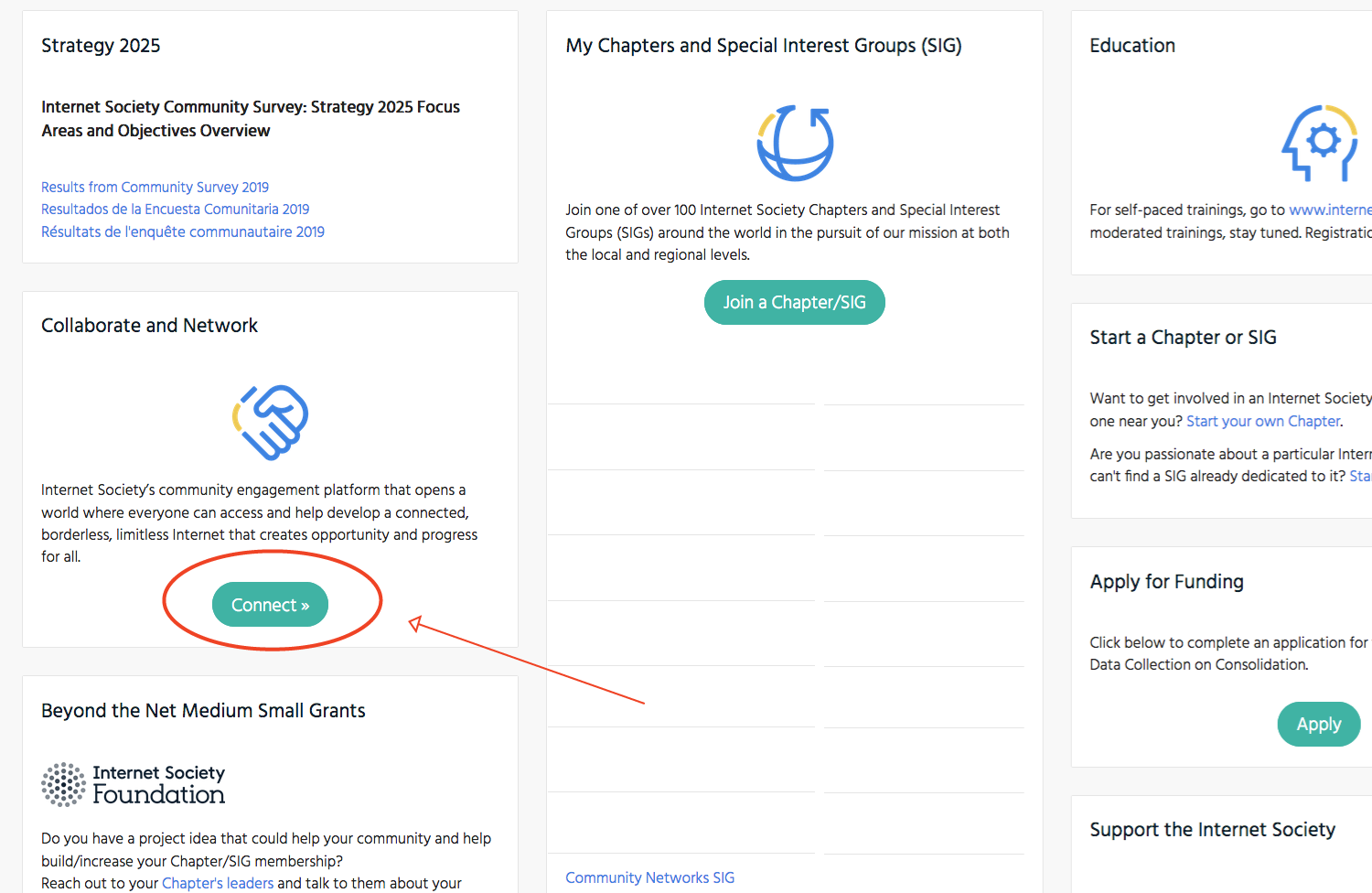
Task: Click the Apply funding button
Action: coord(1318,724)
